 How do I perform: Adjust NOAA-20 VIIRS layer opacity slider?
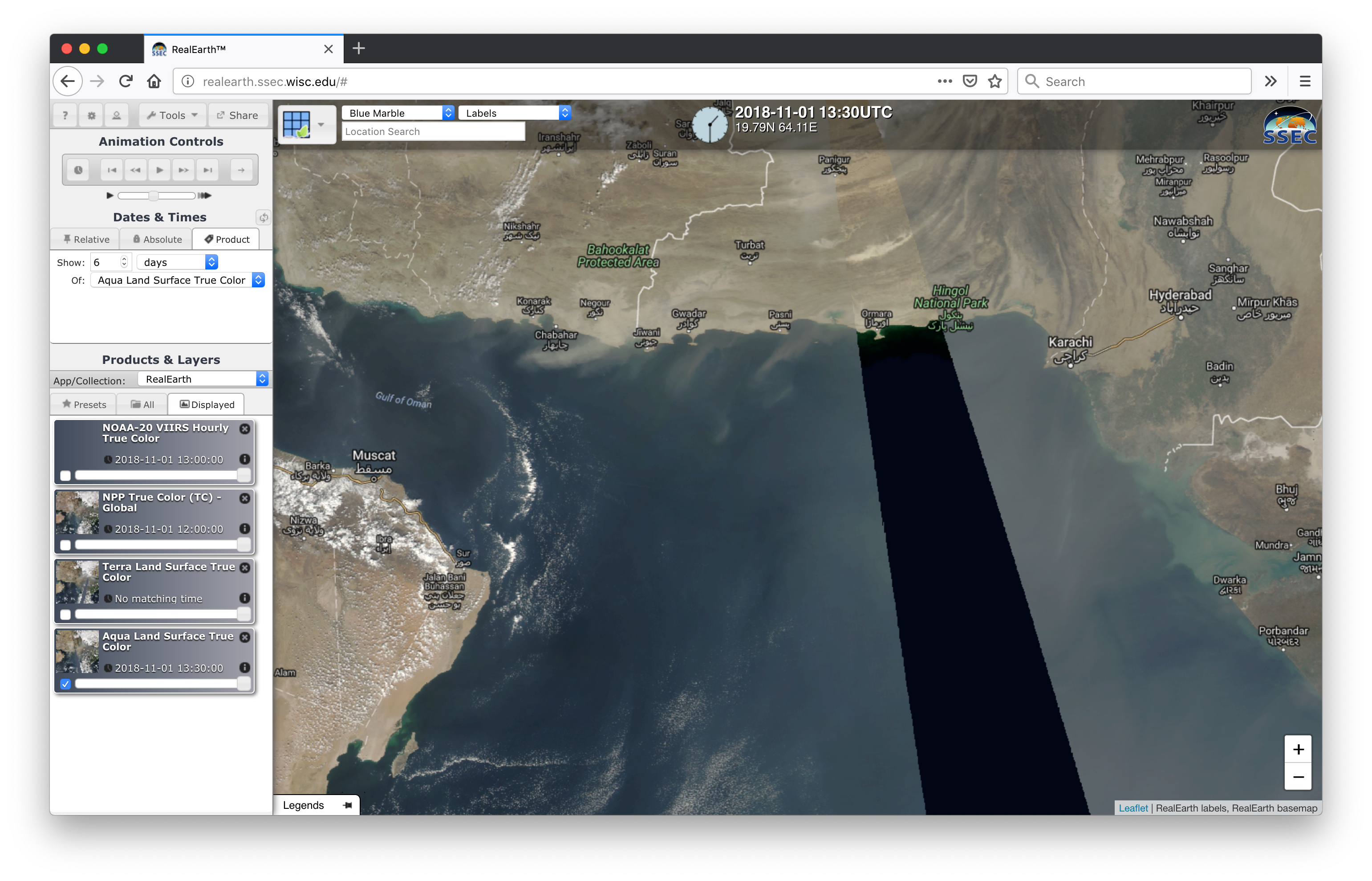click(162, 475)
